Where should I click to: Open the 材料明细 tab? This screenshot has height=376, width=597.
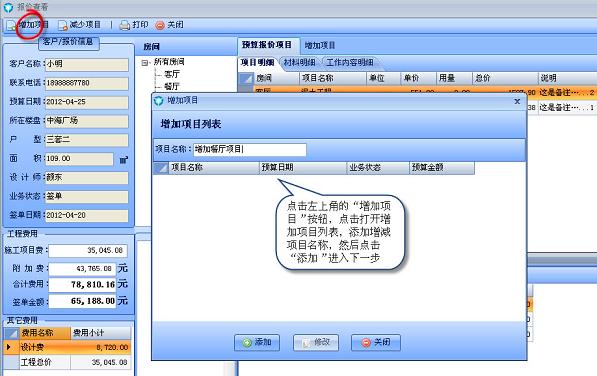click(x=299, y=62)
